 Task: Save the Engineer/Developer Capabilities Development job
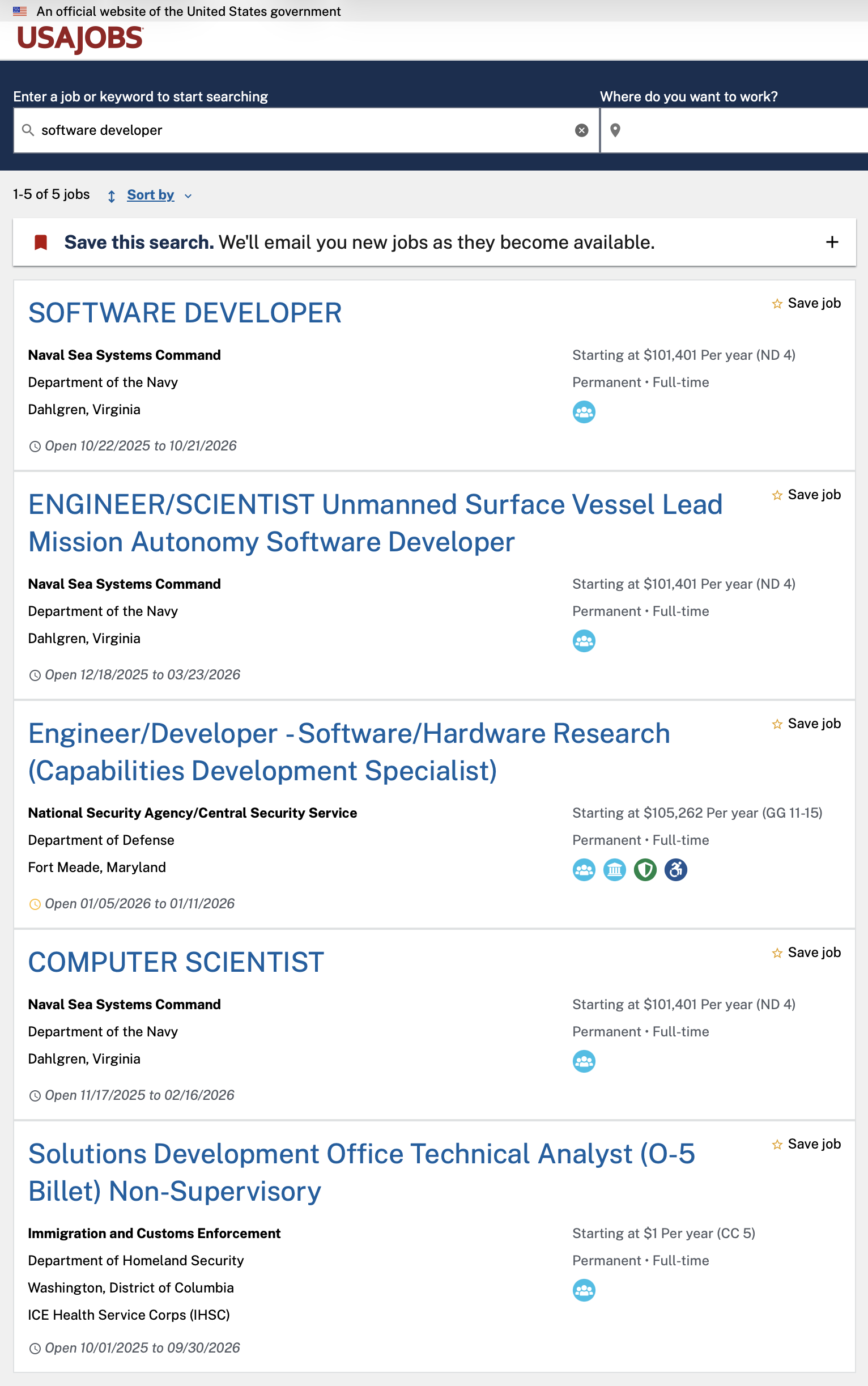pyautogui.click(x=806, y=724)
